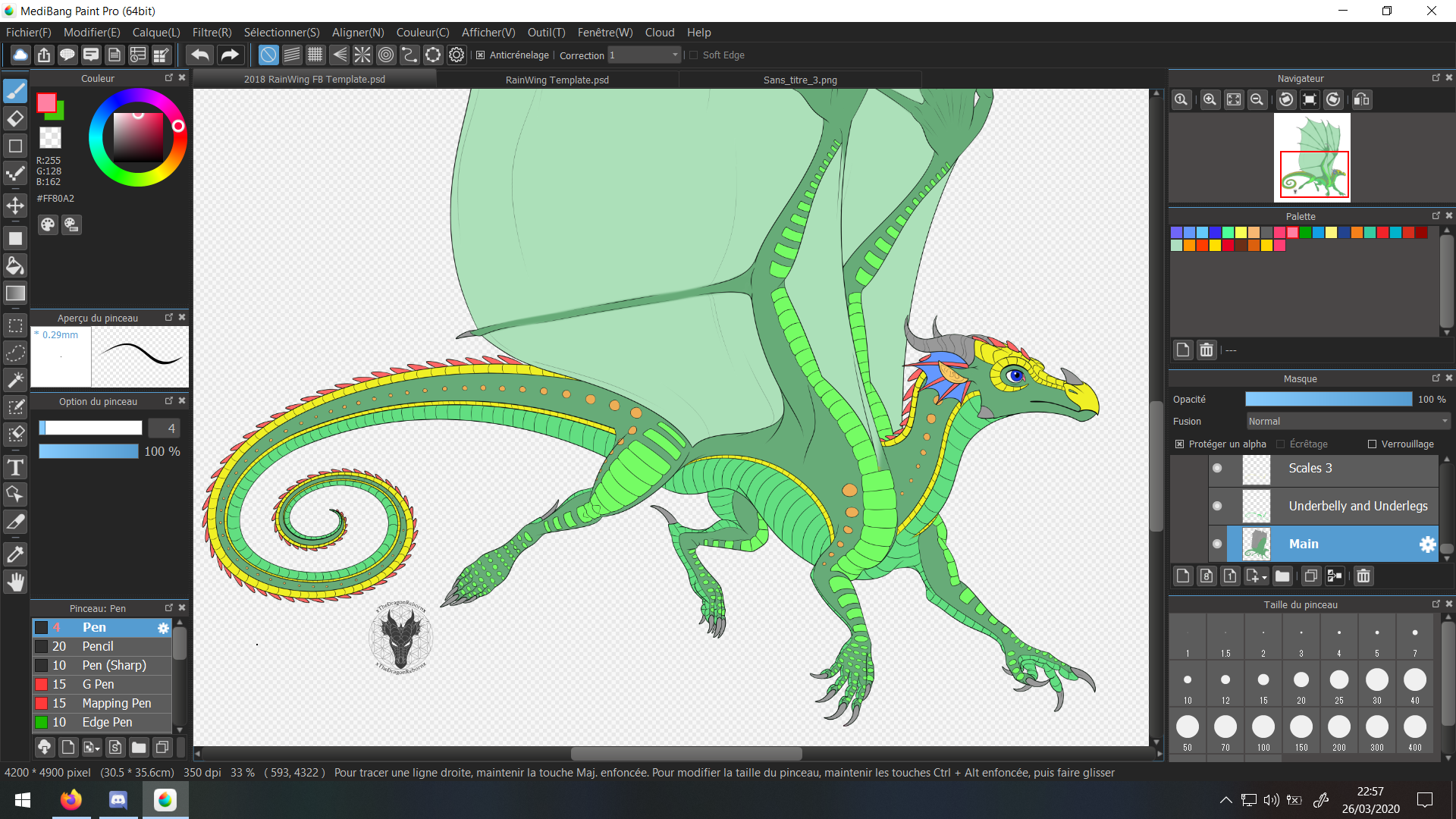Choose the Text tool
The image size is (1456, 819).
click(x=15, y=468)
